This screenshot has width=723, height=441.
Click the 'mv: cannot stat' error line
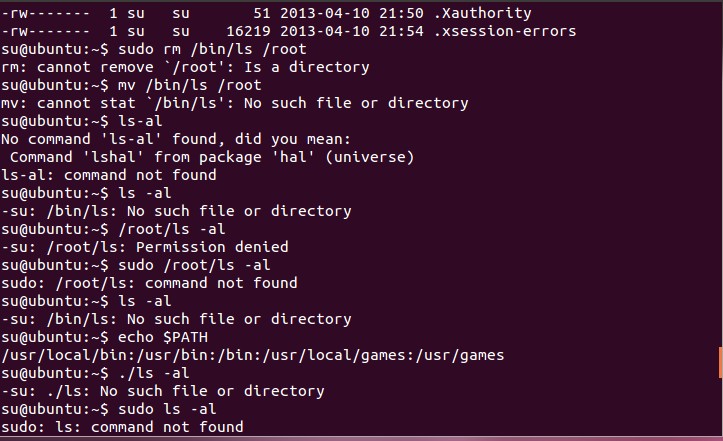pos(235,103)
